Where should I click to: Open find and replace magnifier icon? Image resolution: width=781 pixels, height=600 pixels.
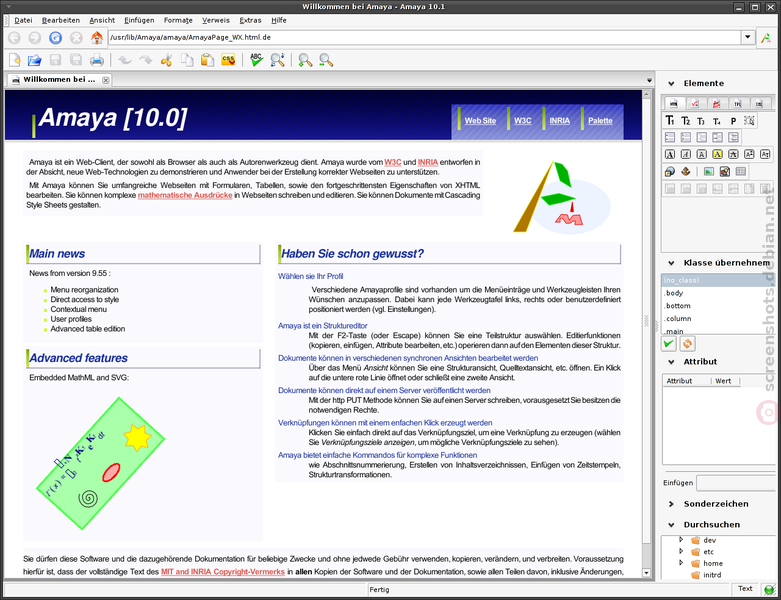click(277, 60)
